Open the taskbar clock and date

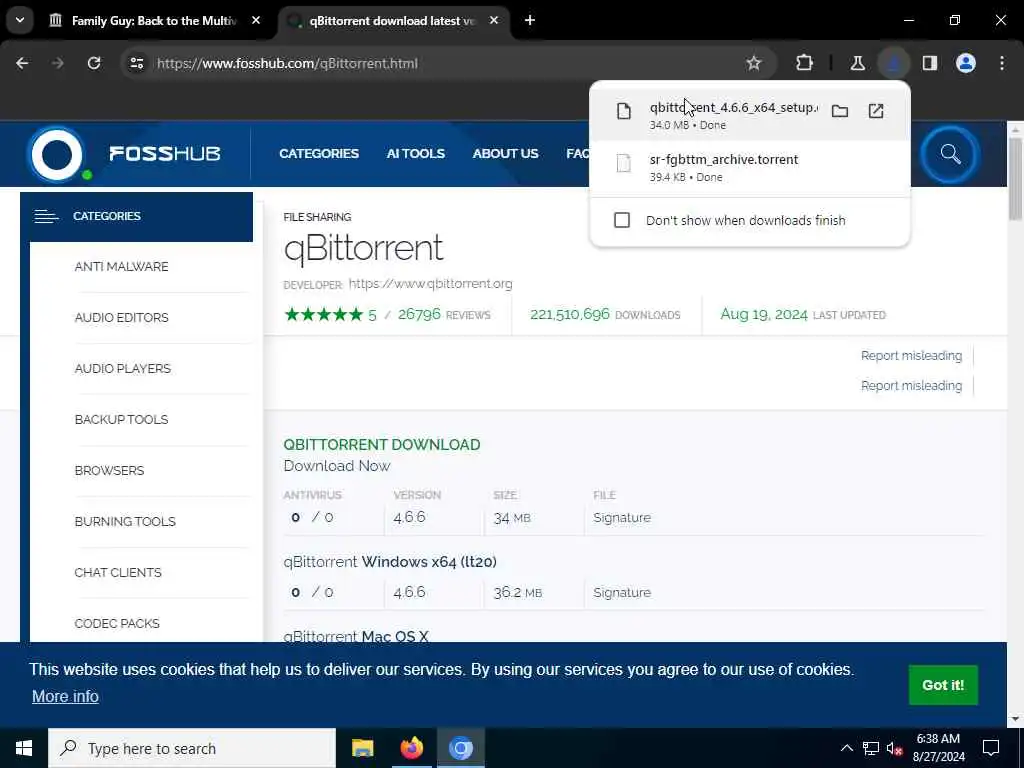pos(938,748)
